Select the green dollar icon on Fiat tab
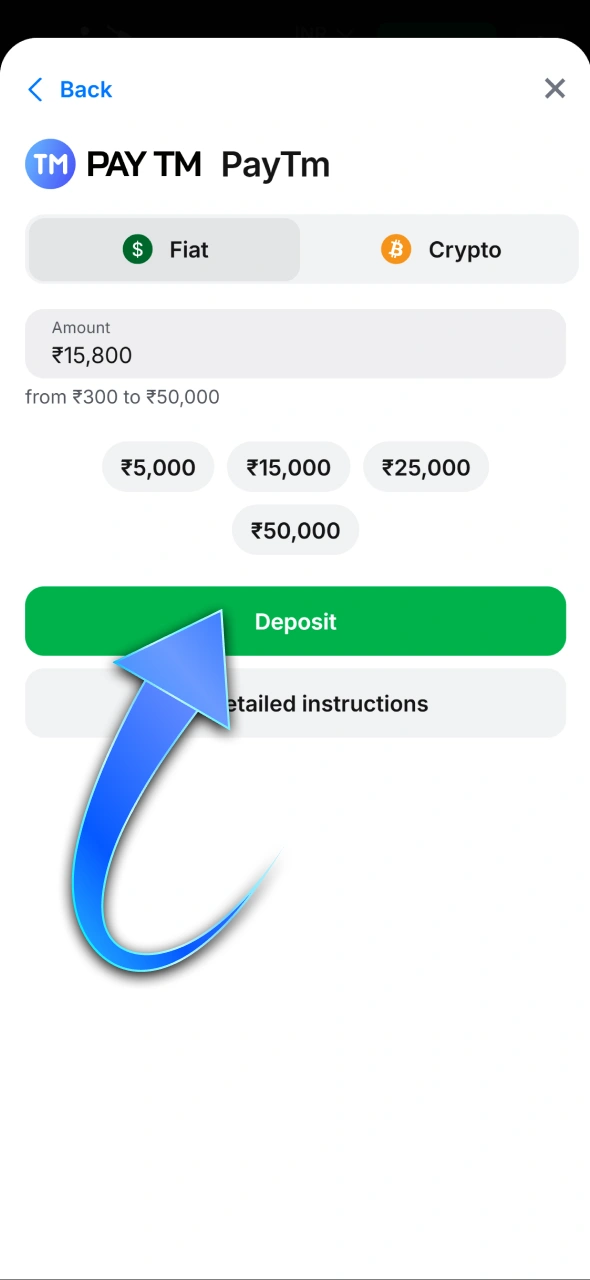The height and width of the screenshot is (1280, 590). click(137, 249)
